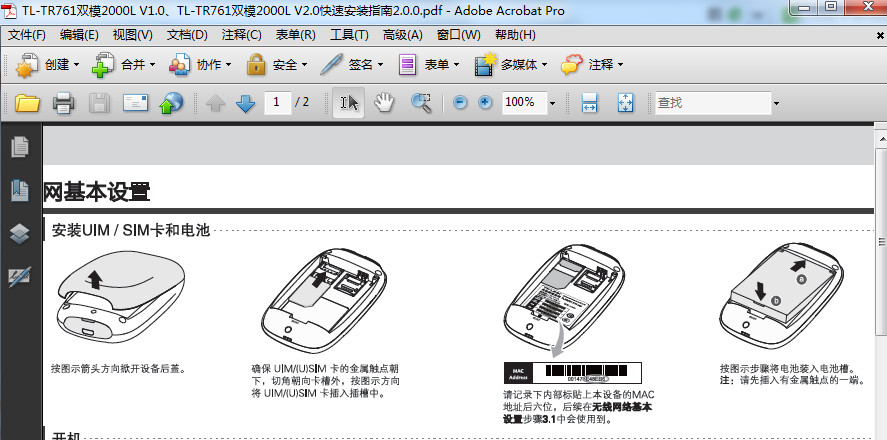Open the Comments (注释) menu in menu bar
The height and width of the screenshot is (440, 887).
tap(242, 35)
